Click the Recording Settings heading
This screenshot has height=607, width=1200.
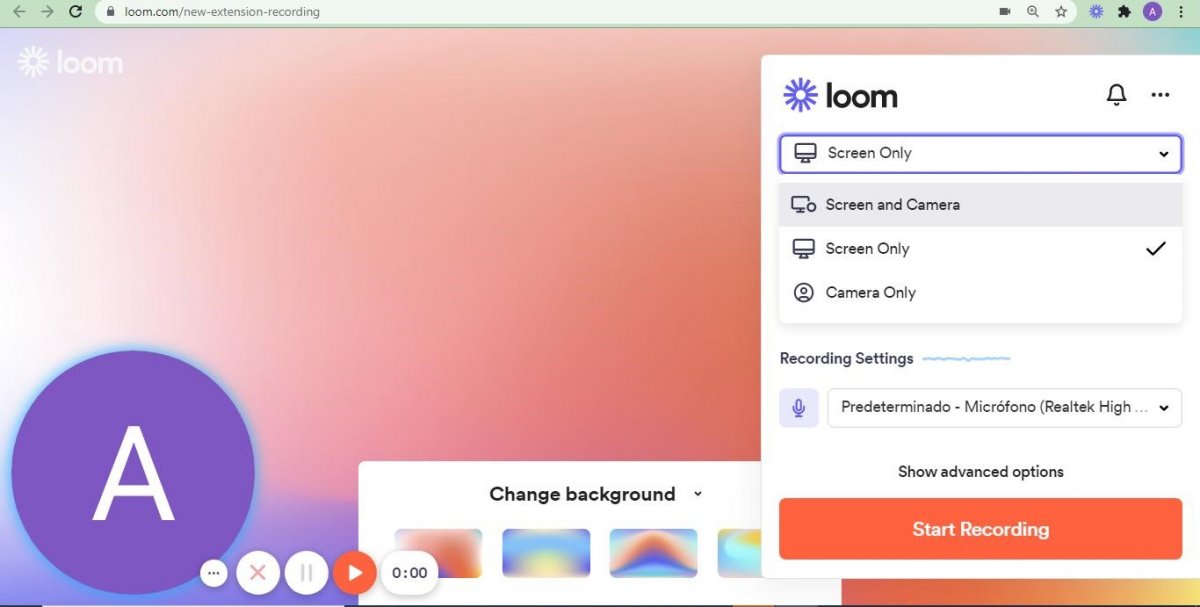[846, 358]
